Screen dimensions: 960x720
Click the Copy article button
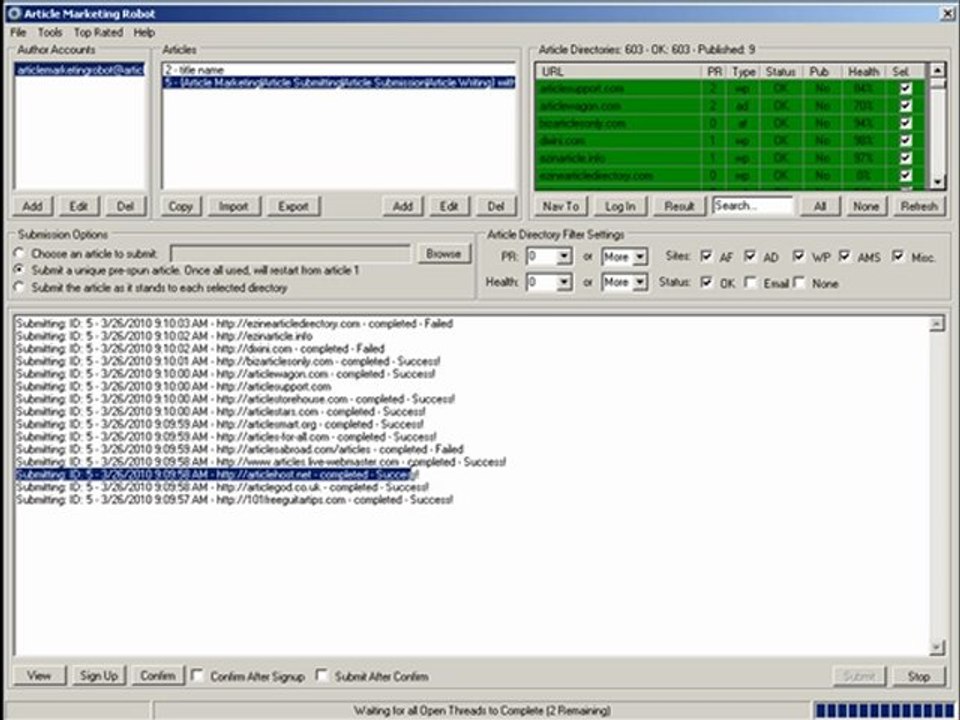(x=181, y=206)
